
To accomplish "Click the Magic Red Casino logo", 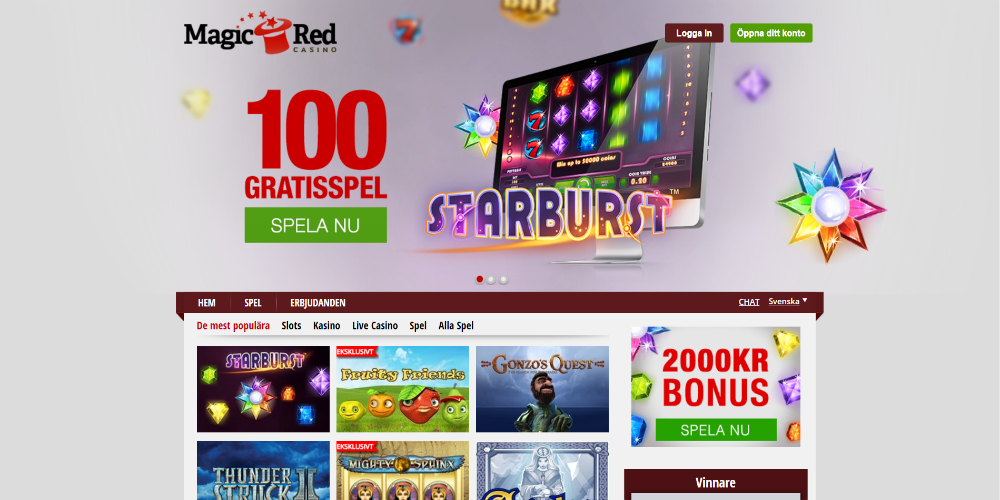I will 260,33.
